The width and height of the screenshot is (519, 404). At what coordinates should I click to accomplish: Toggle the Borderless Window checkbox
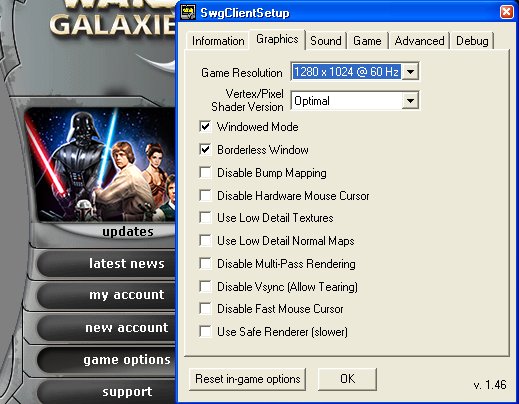(205, 150)
